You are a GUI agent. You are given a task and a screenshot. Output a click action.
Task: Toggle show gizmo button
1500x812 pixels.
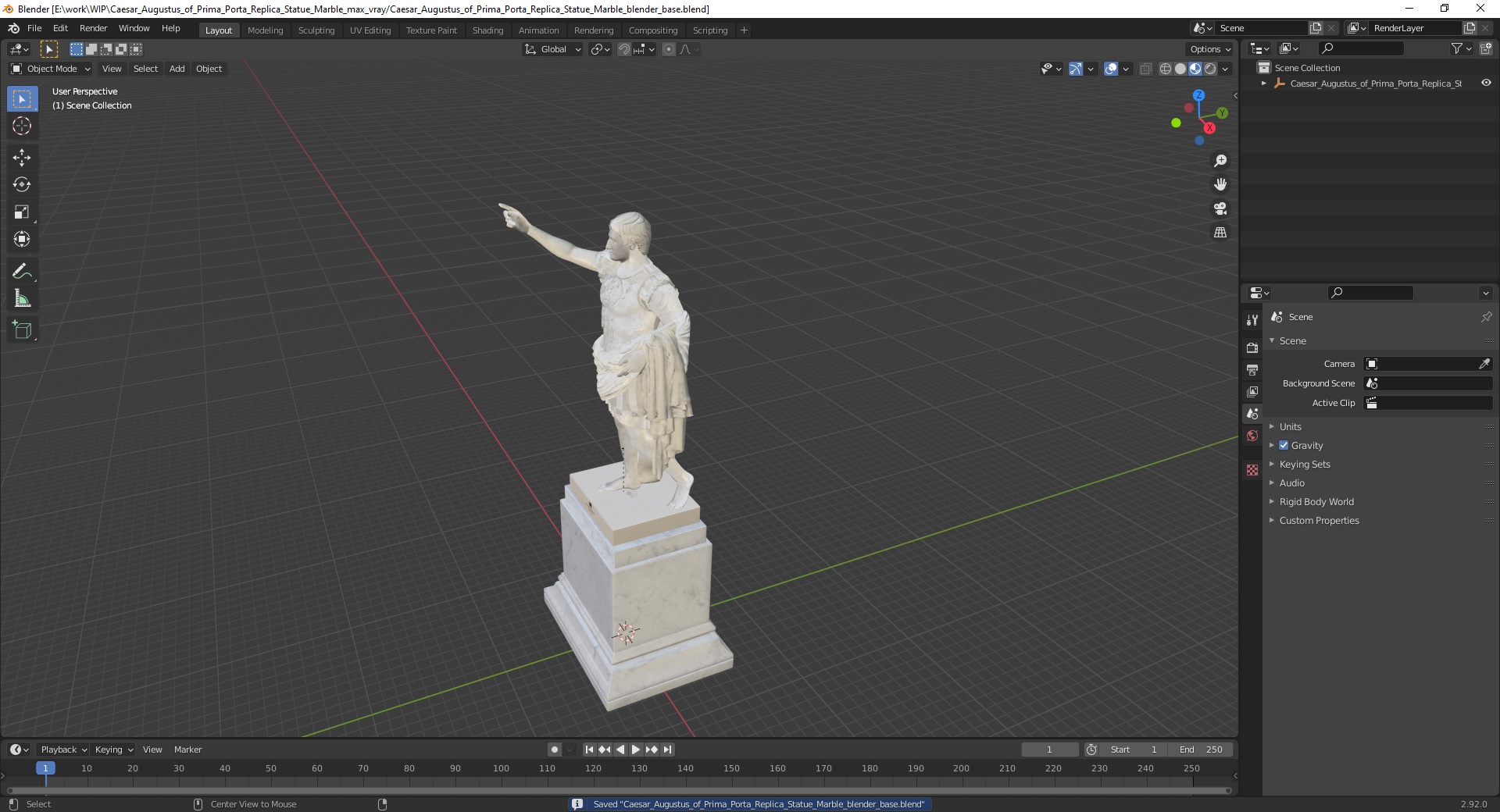tap(1075, 69)
